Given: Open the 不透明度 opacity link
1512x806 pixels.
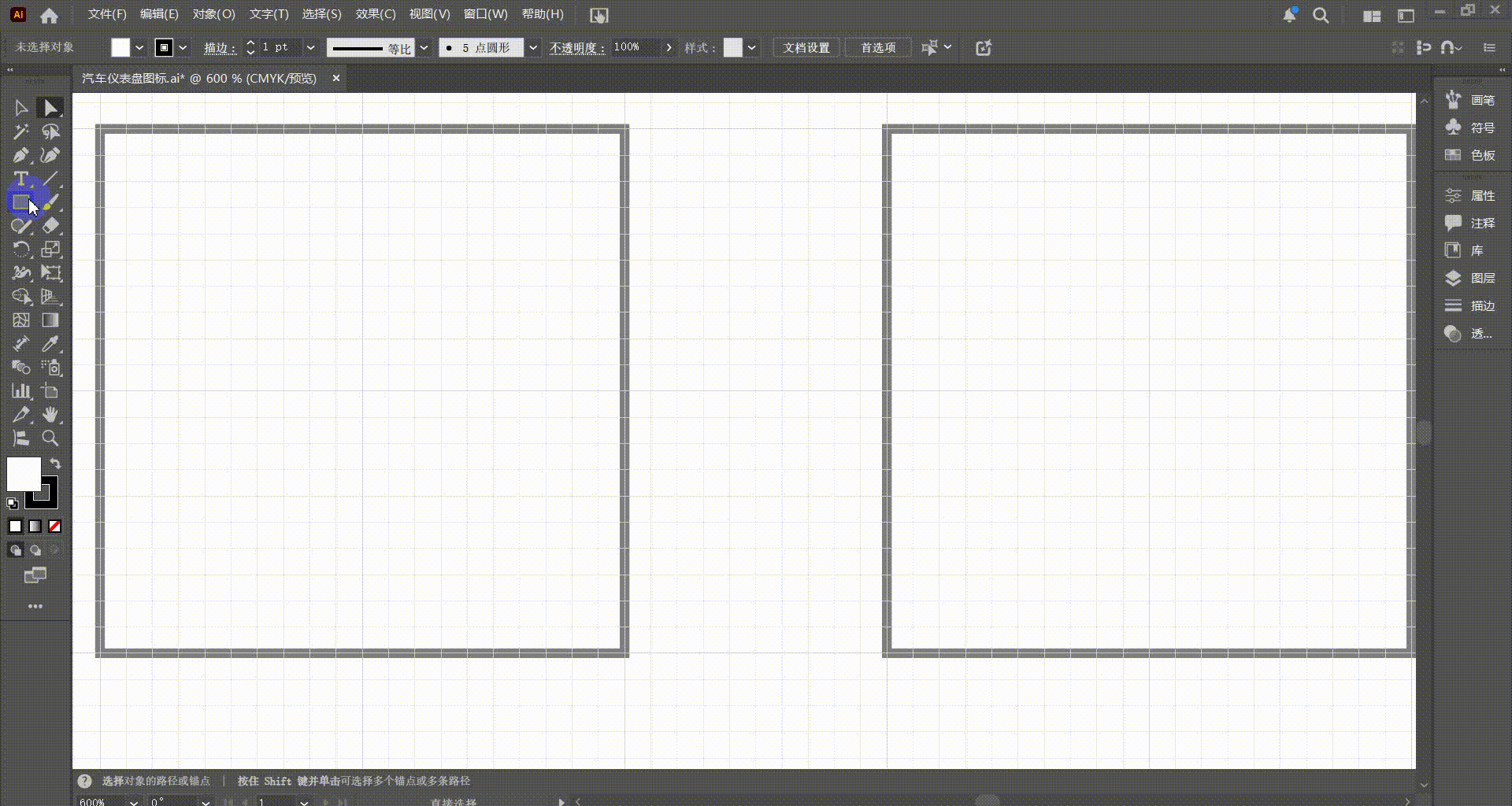Looking at the screenshot, I should 577,48.
